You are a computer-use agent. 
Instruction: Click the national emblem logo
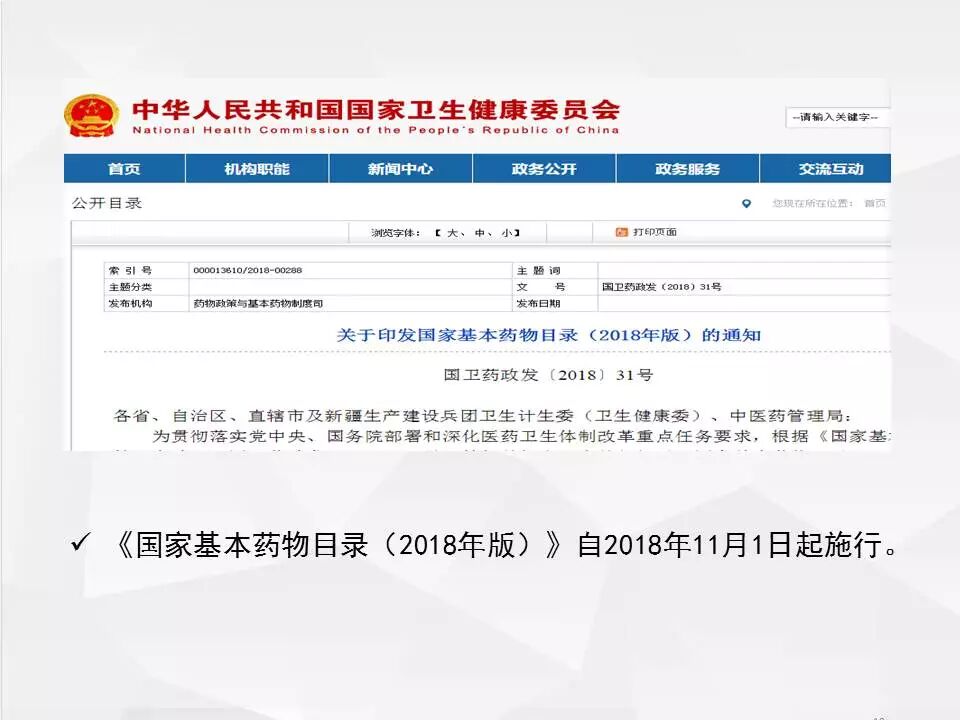tap(91, 115)
